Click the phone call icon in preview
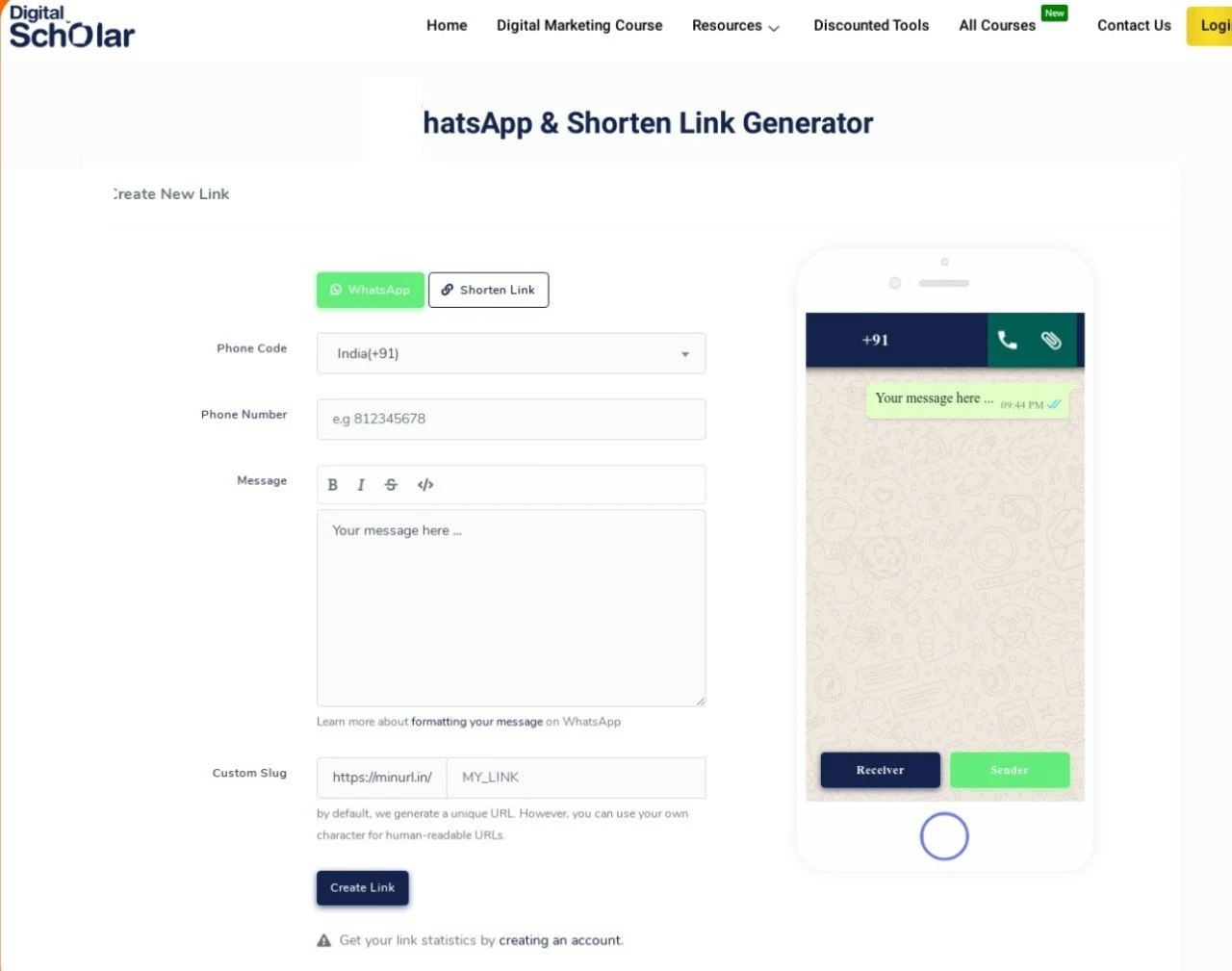This screenshot has height=971, width=1232. [x=1007, y=340]
